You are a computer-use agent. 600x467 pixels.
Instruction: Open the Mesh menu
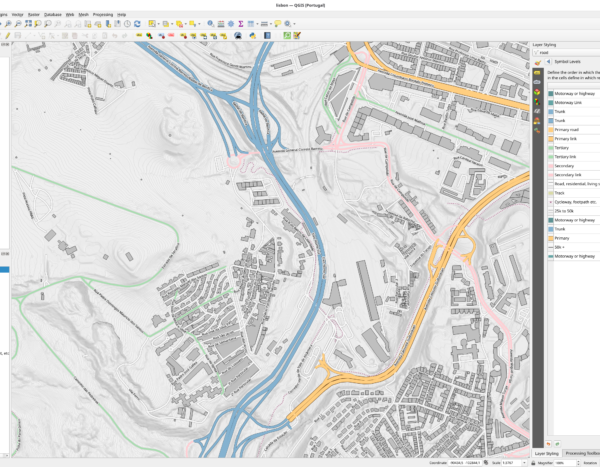(83, 15)
